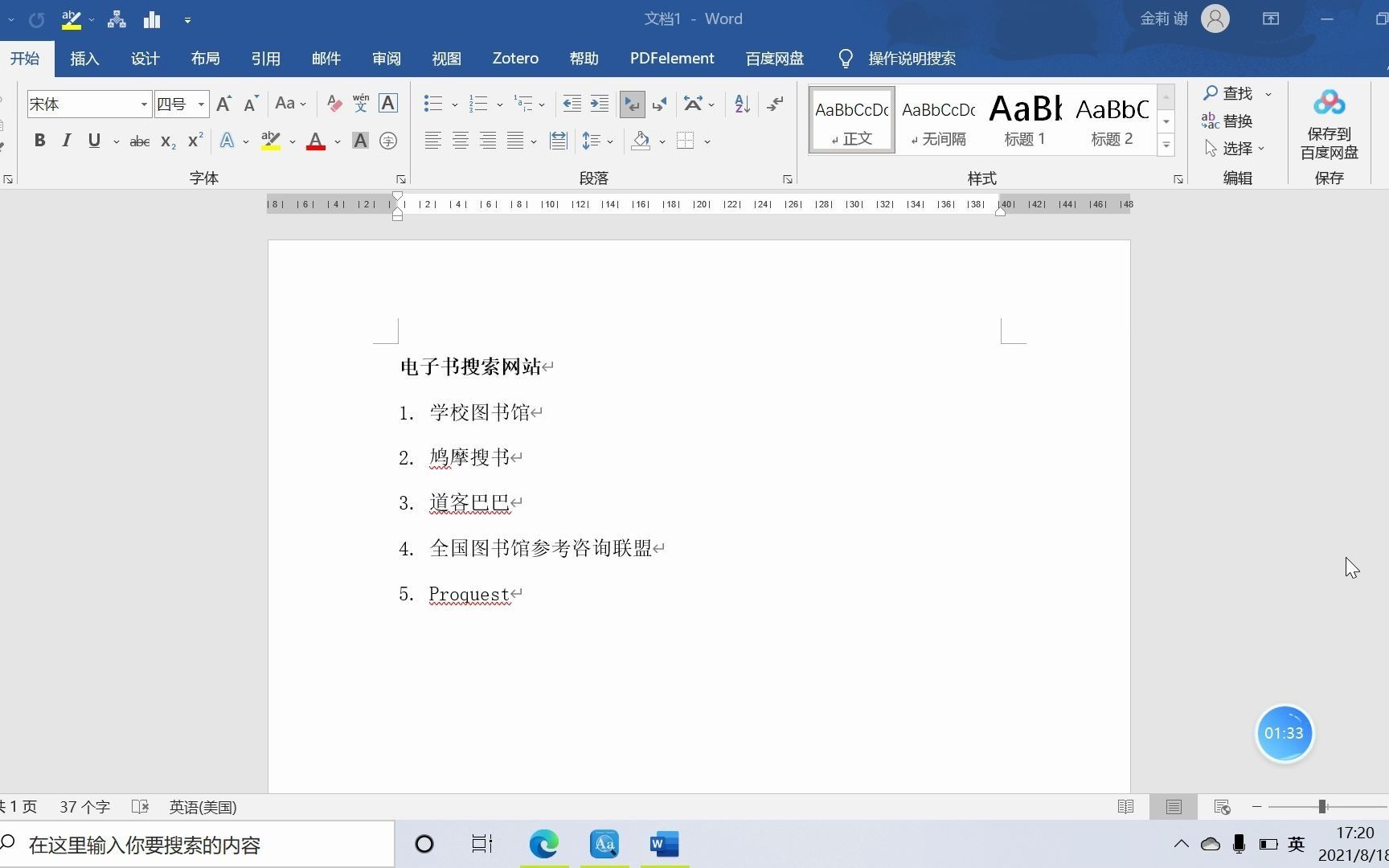The width and height of the screenshot is (1389, 868).
Task: Apply numbered list icon
Action: tap(478, 104)
